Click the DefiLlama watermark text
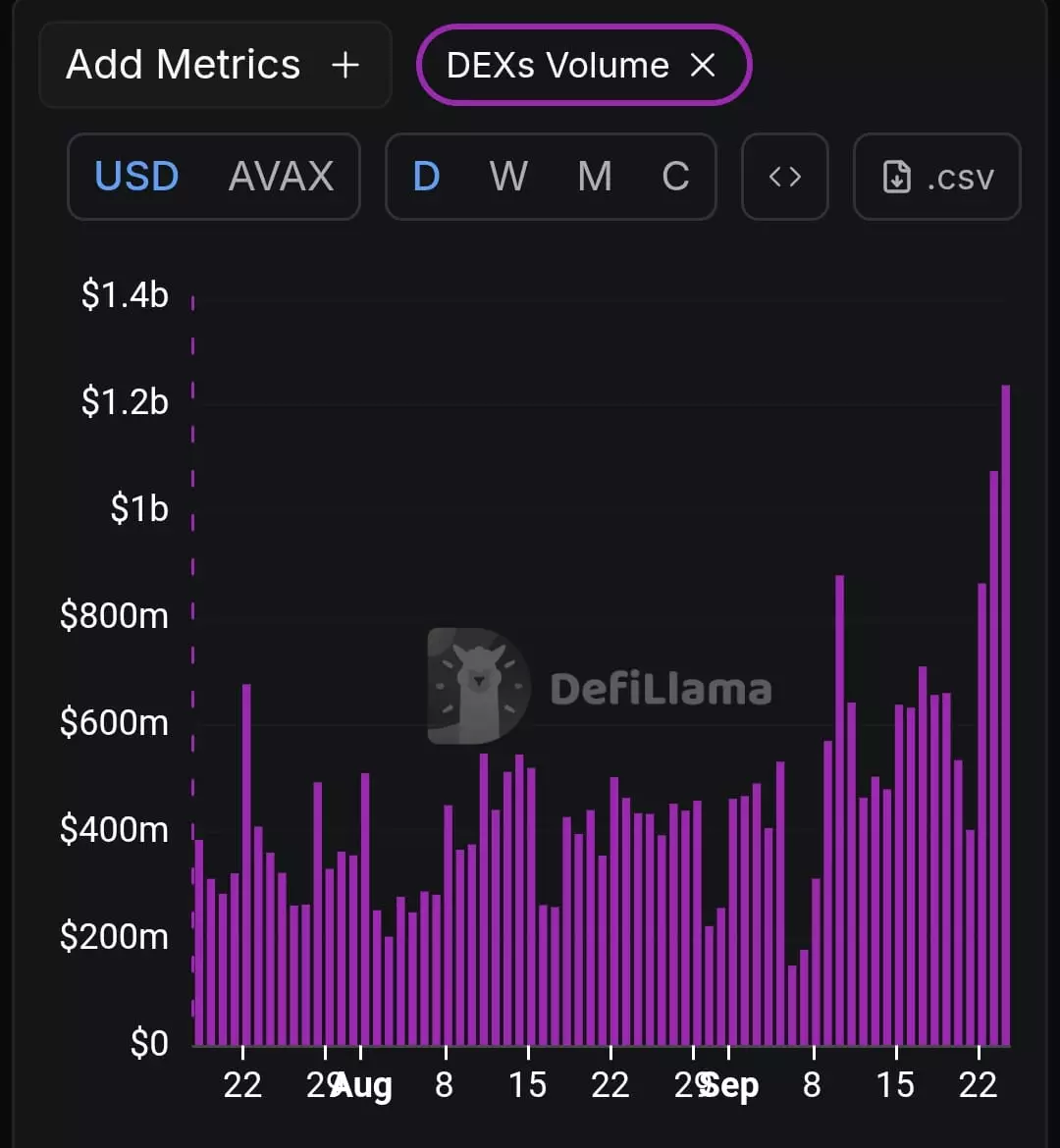 661,689
